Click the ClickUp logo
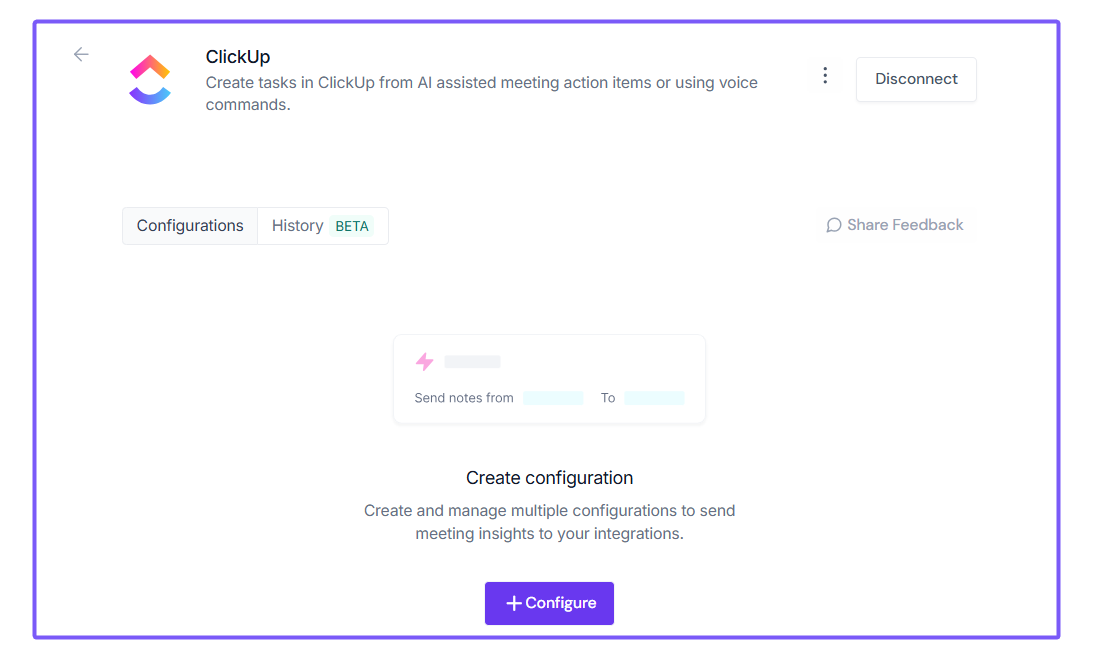 [x=150, y=80]
